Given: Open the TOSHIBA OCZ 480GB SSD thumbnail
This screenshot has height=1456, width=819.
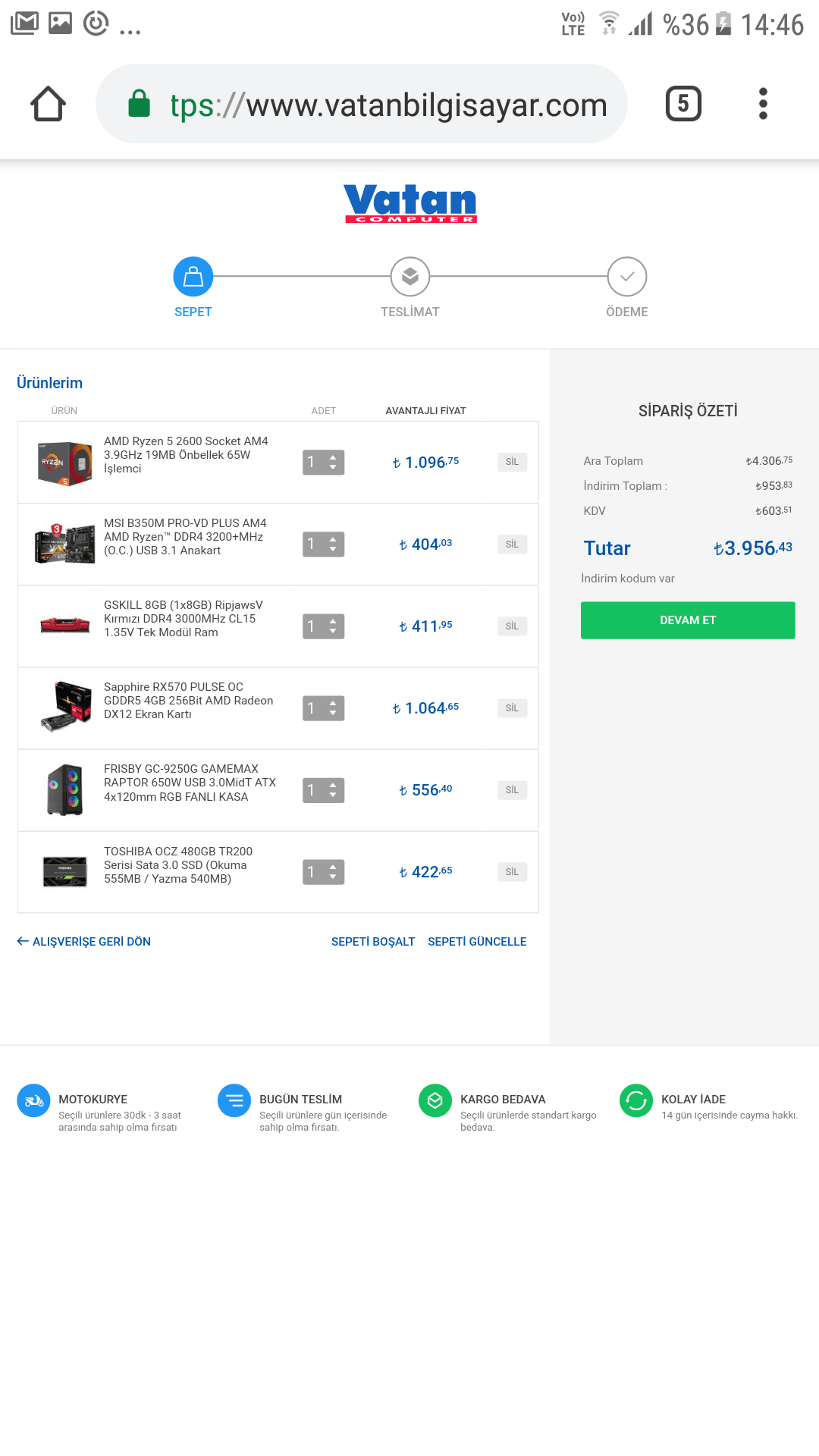Looking at the screenshot, I should [x=64, y=871].
